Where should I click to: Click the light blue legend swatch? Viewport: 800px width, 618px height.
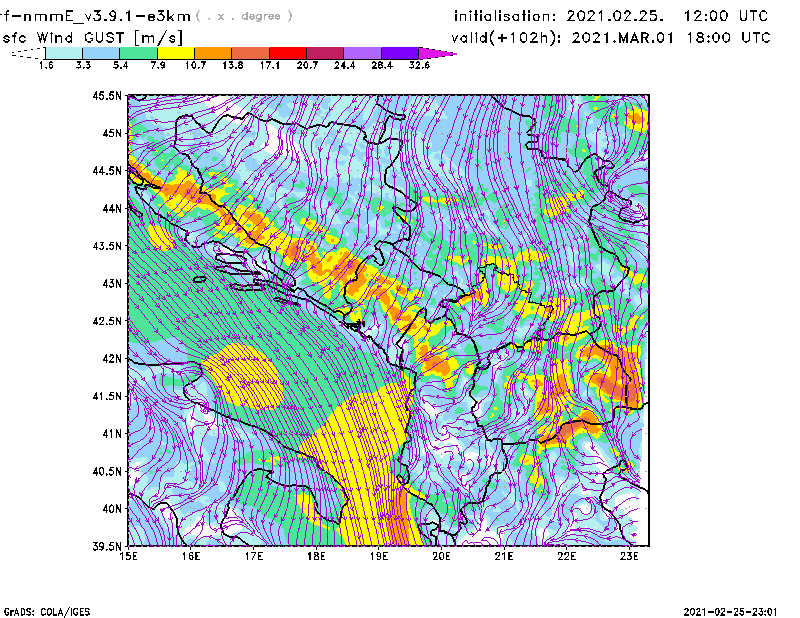pos(101,53)
